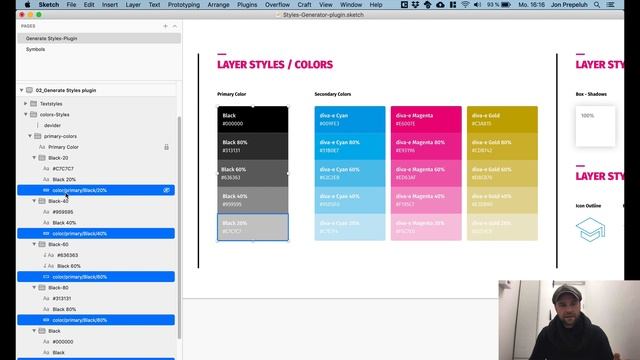Click the Dropbox menu bar icon

click(416, 5)
